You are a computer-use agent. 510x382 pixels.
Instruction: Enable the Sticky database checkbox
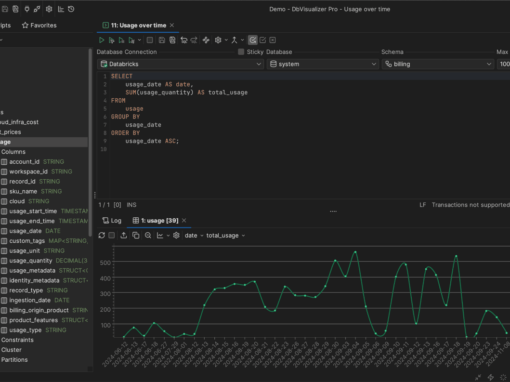coord(241,52)
